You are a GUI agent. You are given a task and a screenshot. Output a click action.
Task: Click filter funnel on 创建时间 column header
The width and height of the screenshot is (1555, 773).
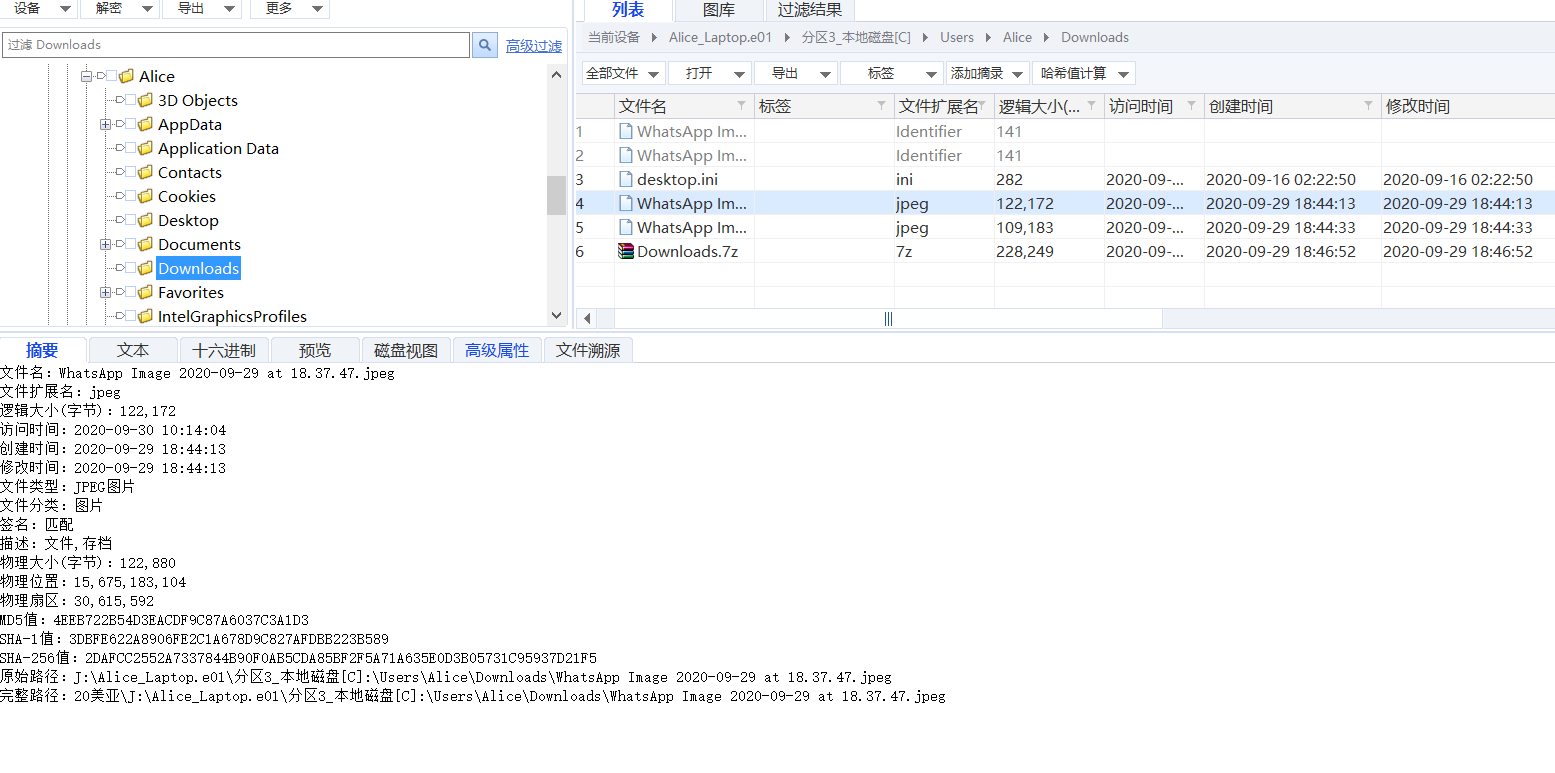tap(1368, 106)
